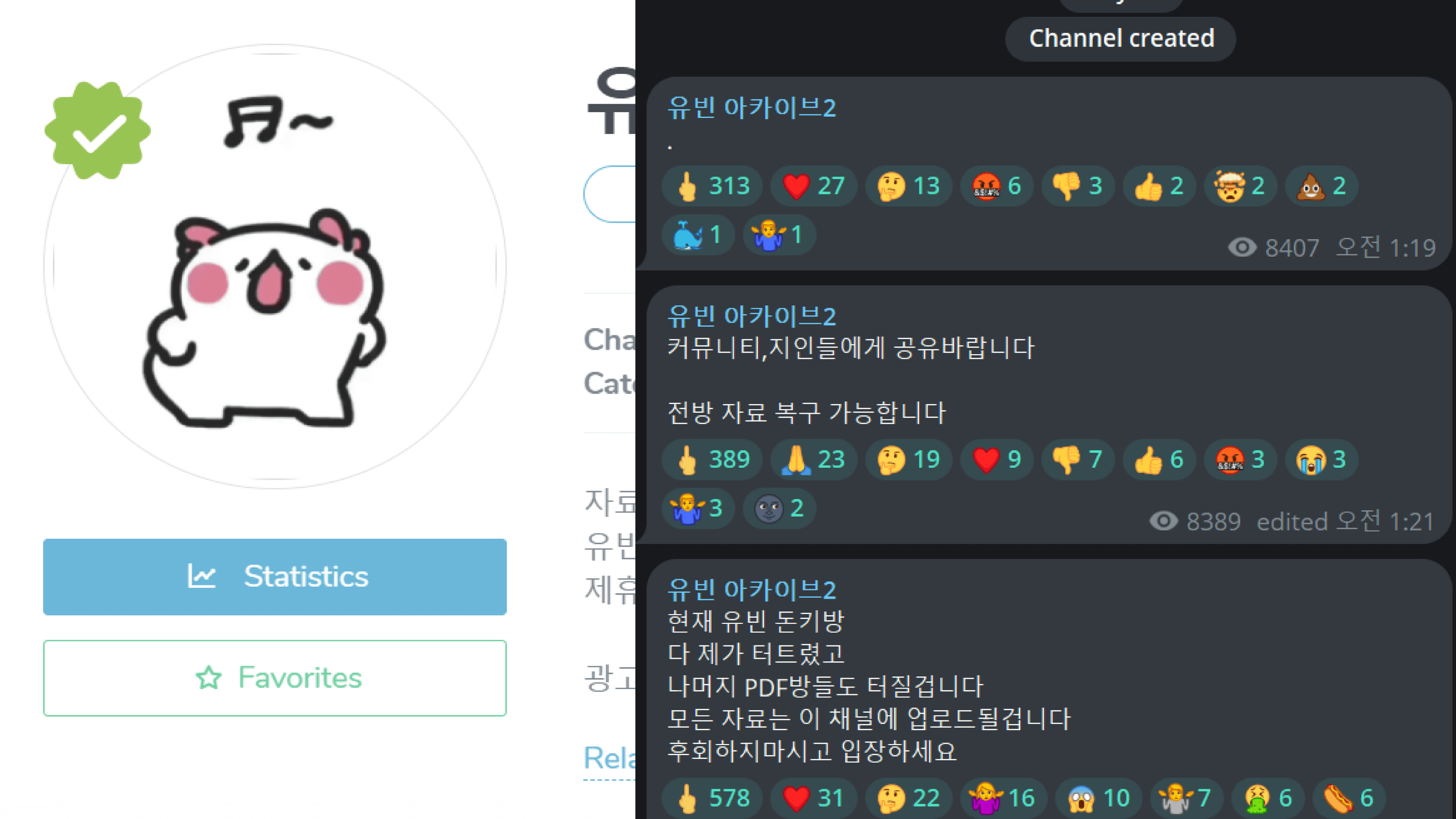Click the hot dog reaction showing 6

[1349, 798]
